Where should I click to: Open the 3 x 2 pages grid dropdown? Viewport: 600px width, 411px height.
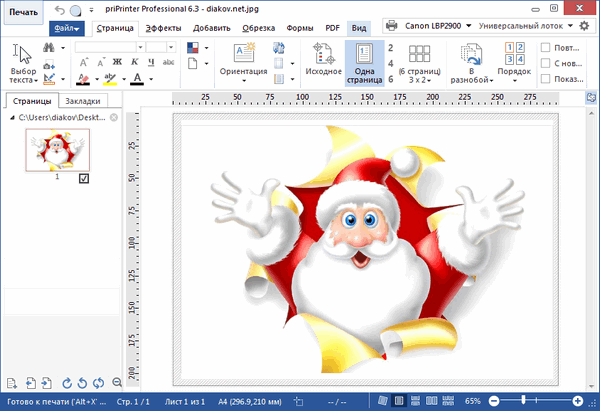[419, 64]
